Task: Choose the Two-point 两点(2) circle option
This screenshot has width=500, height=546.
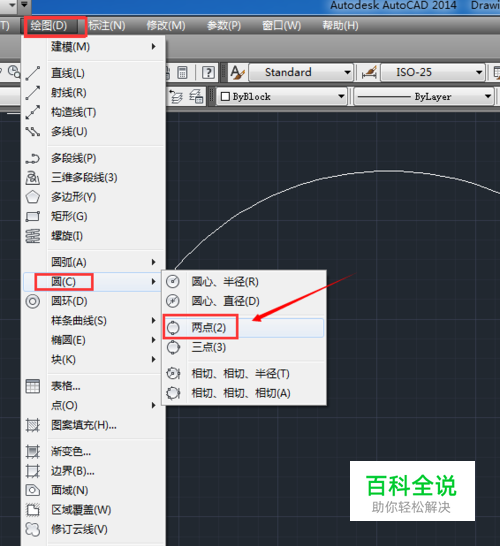Action: (x=244, y=327)
